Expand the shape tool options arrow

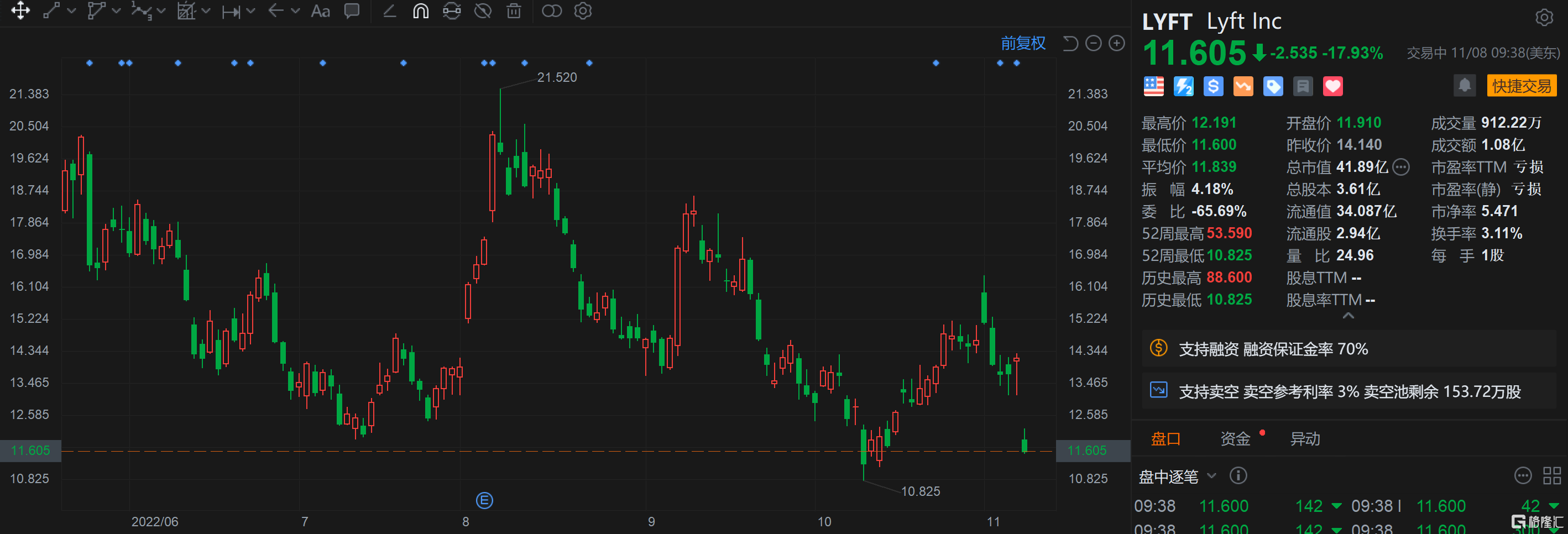[x=116, y=11]
